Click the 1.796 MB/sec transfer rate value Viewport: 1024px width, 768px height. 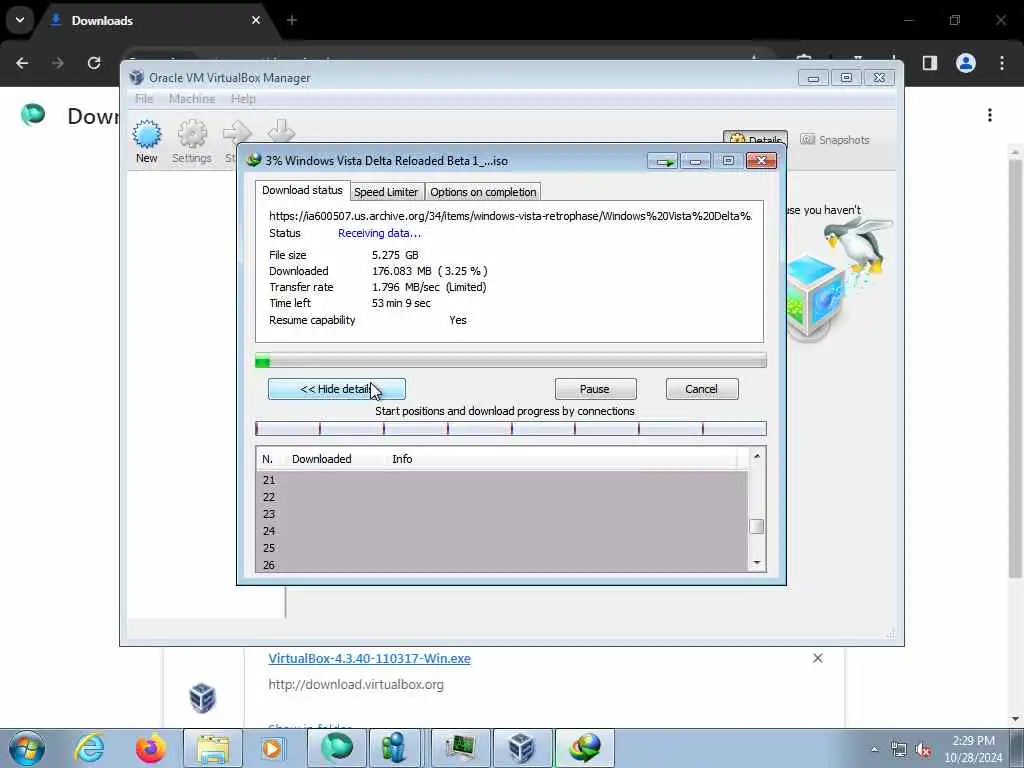pyautogui.click(x=429, y=287)
